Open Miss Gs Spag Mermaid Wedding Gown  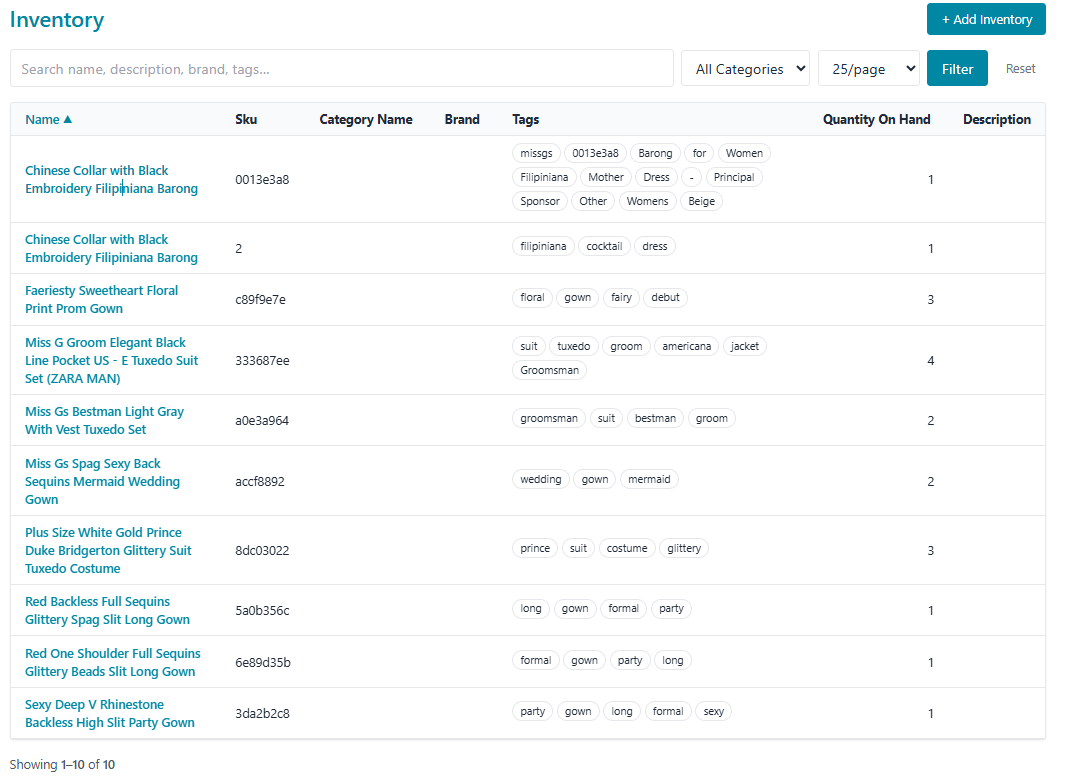coord(102,481)
